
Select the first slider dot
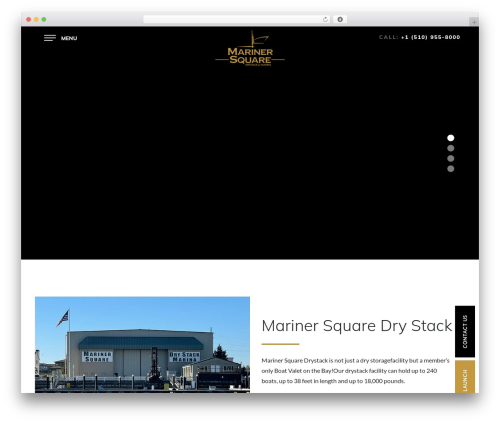point(451,138)
